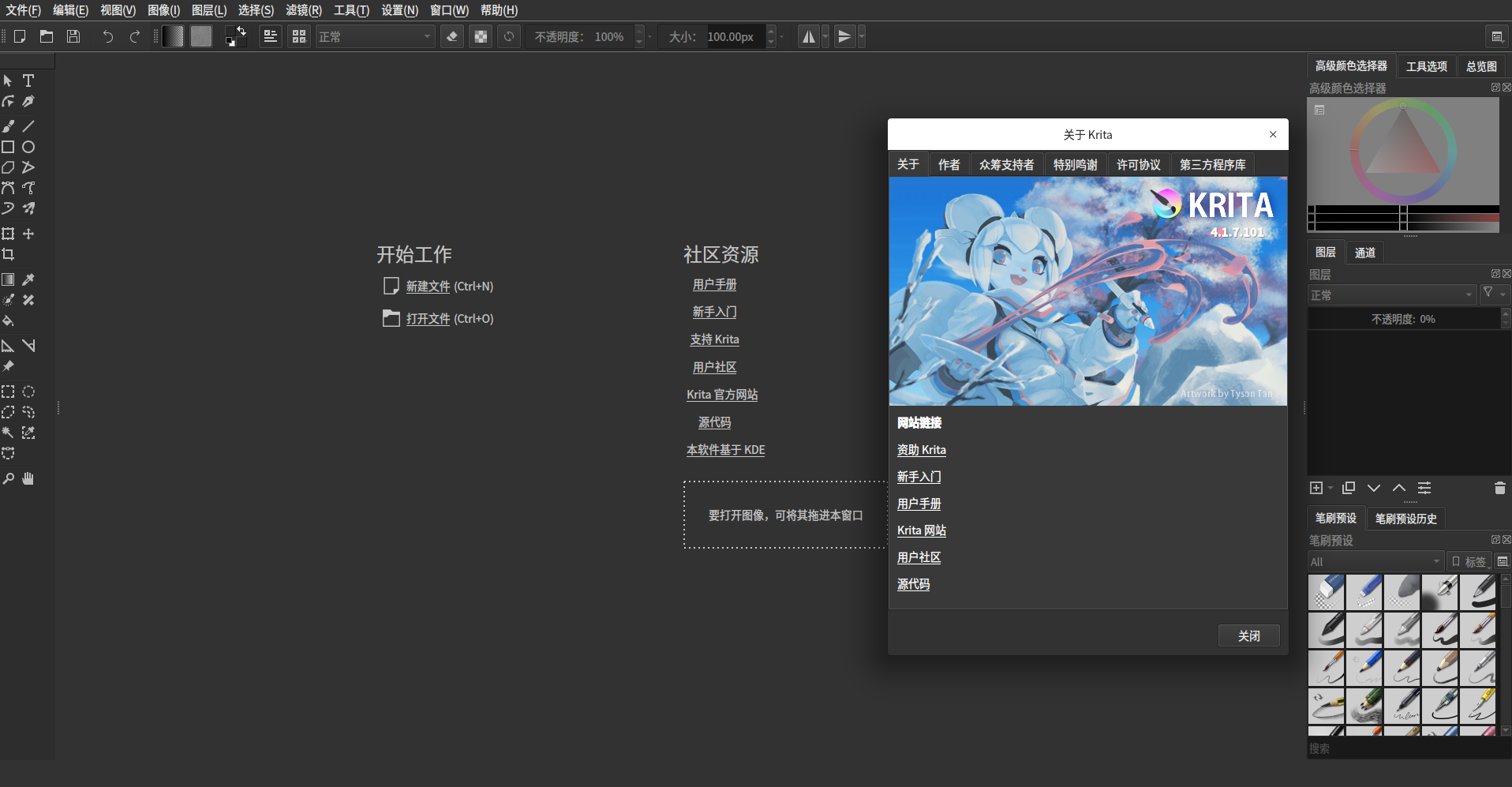Open the brush preset chooser grid icon
Viewport: 1512px width, 787px height.
pos(299,36)
